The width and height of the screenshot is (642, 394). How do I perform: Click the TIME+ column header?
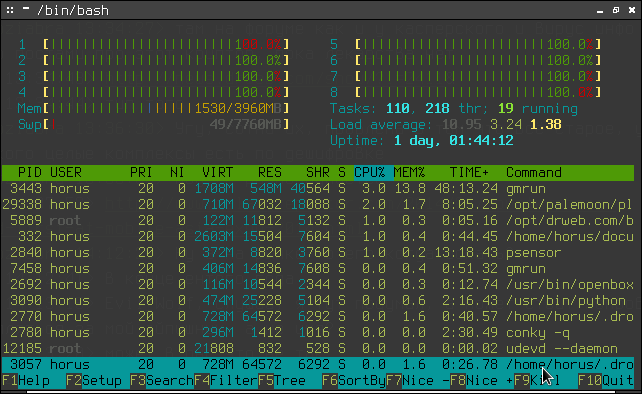469,172
